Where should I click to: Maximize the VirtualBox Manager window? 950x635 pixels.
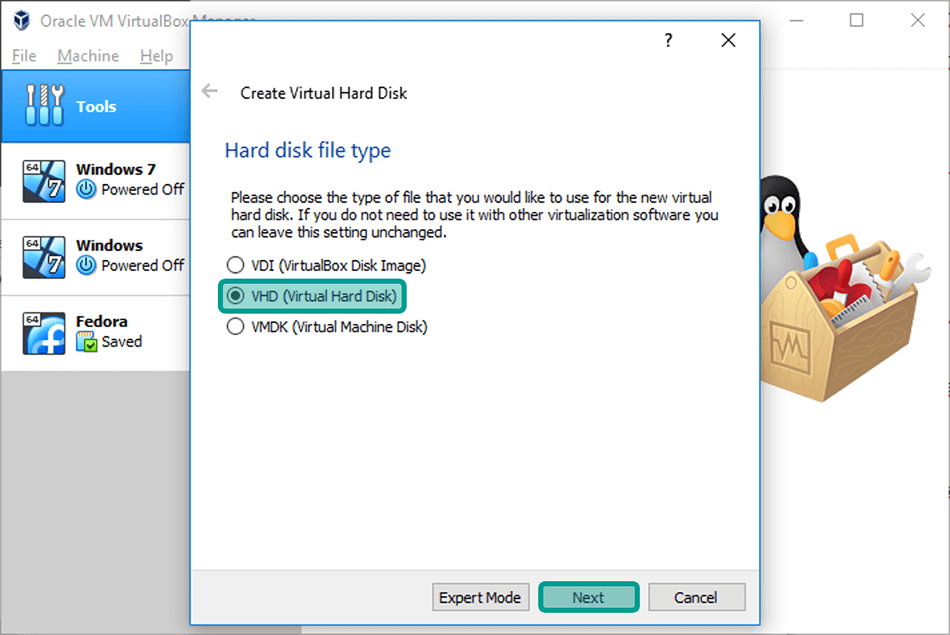click(857, 21)
